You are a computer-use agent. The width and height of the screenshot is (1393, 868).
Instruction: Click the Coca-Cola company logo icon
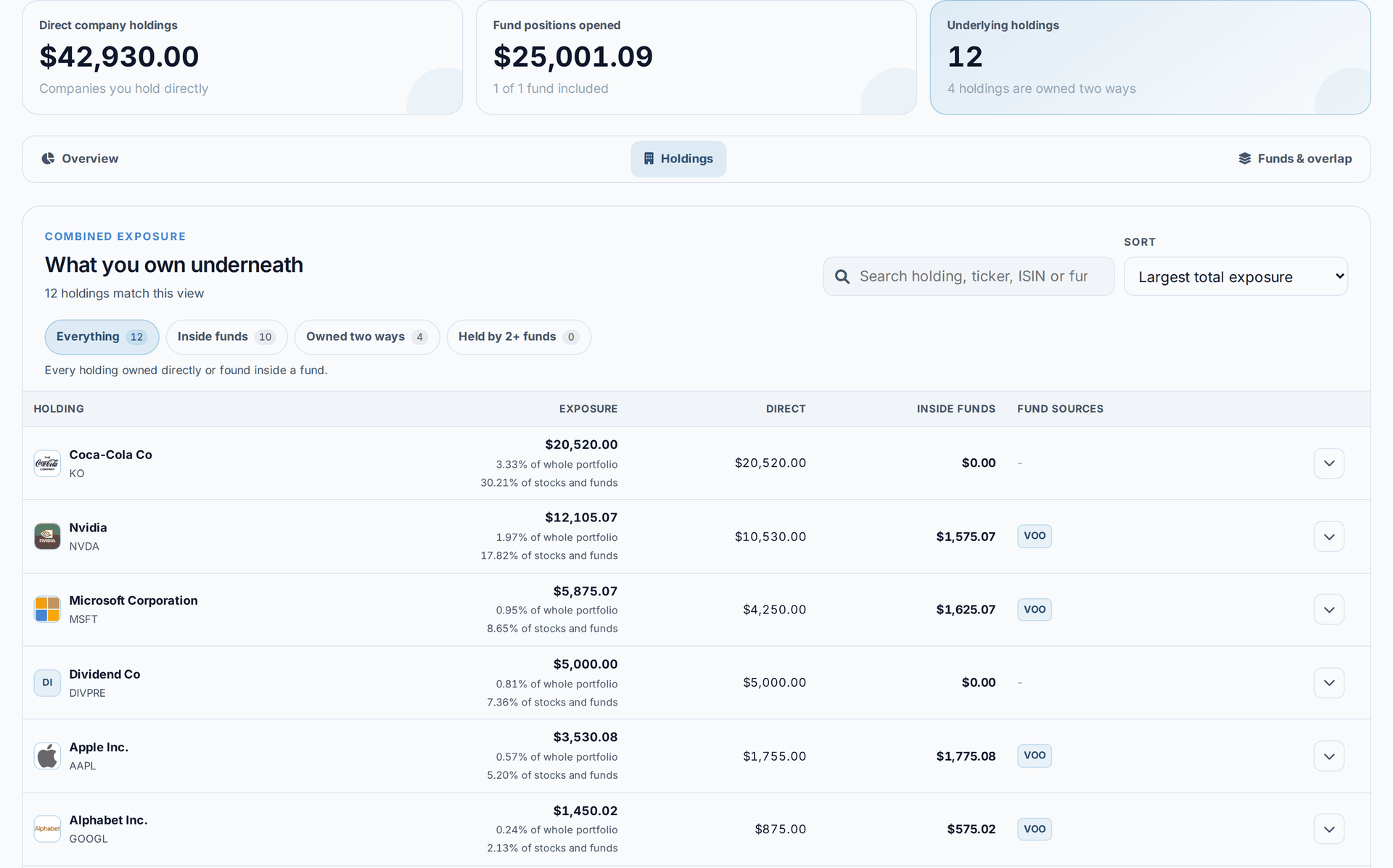[x=47, y=463]
